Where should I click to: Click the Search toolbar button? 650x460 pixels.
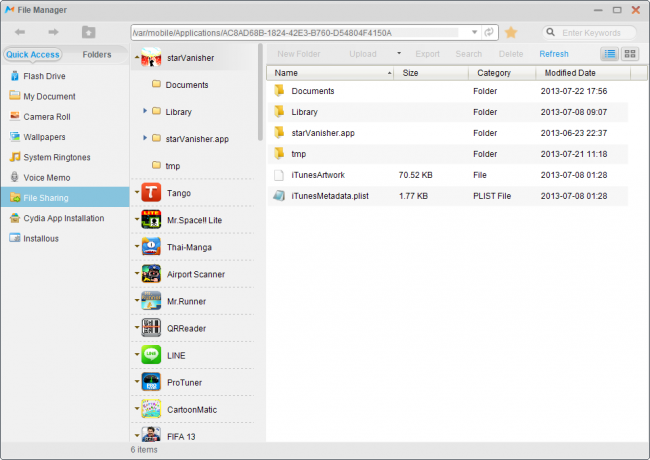pyautogui.click(x=469, y=54)
